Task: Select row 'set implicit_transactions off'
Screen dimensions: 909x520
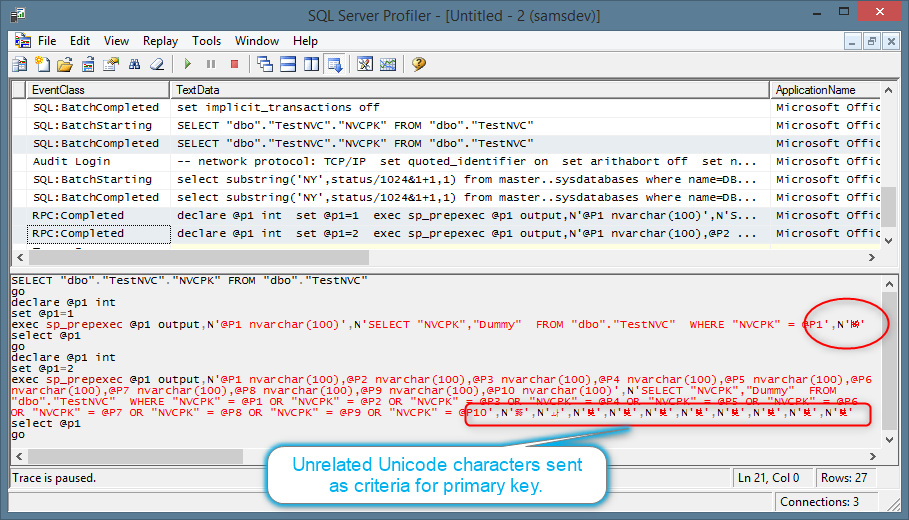Action: pos(446,108)
